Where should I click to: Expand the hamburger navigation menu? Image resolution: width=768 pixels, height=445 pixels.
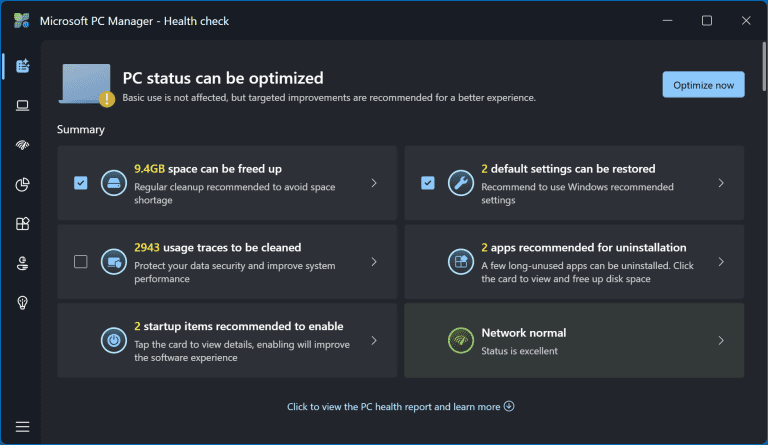tap(22, 426)
